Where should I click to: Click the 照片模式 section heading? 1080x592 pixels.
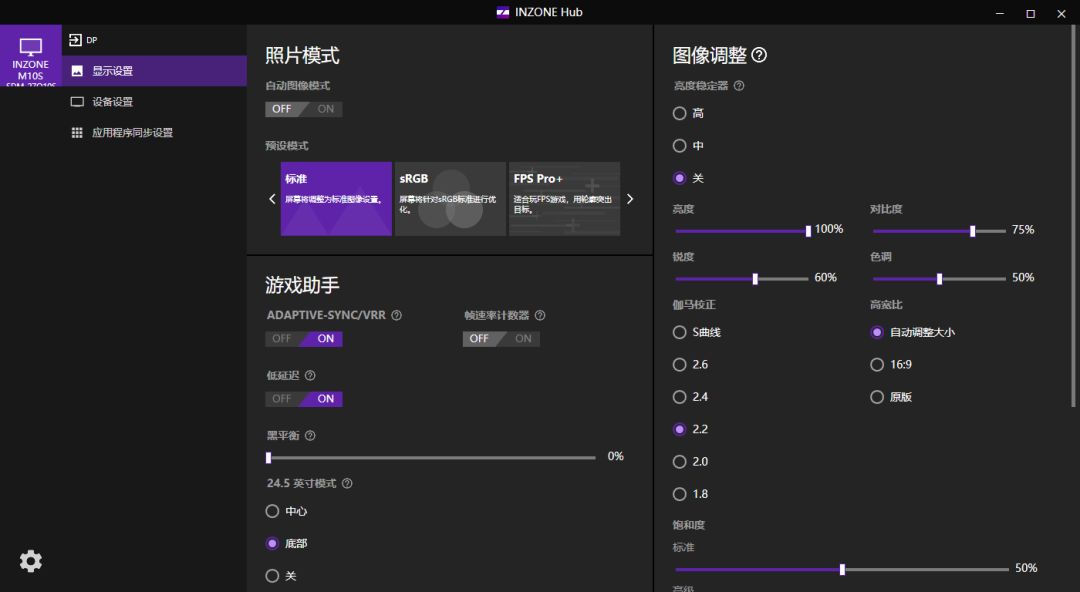point(302,56)
